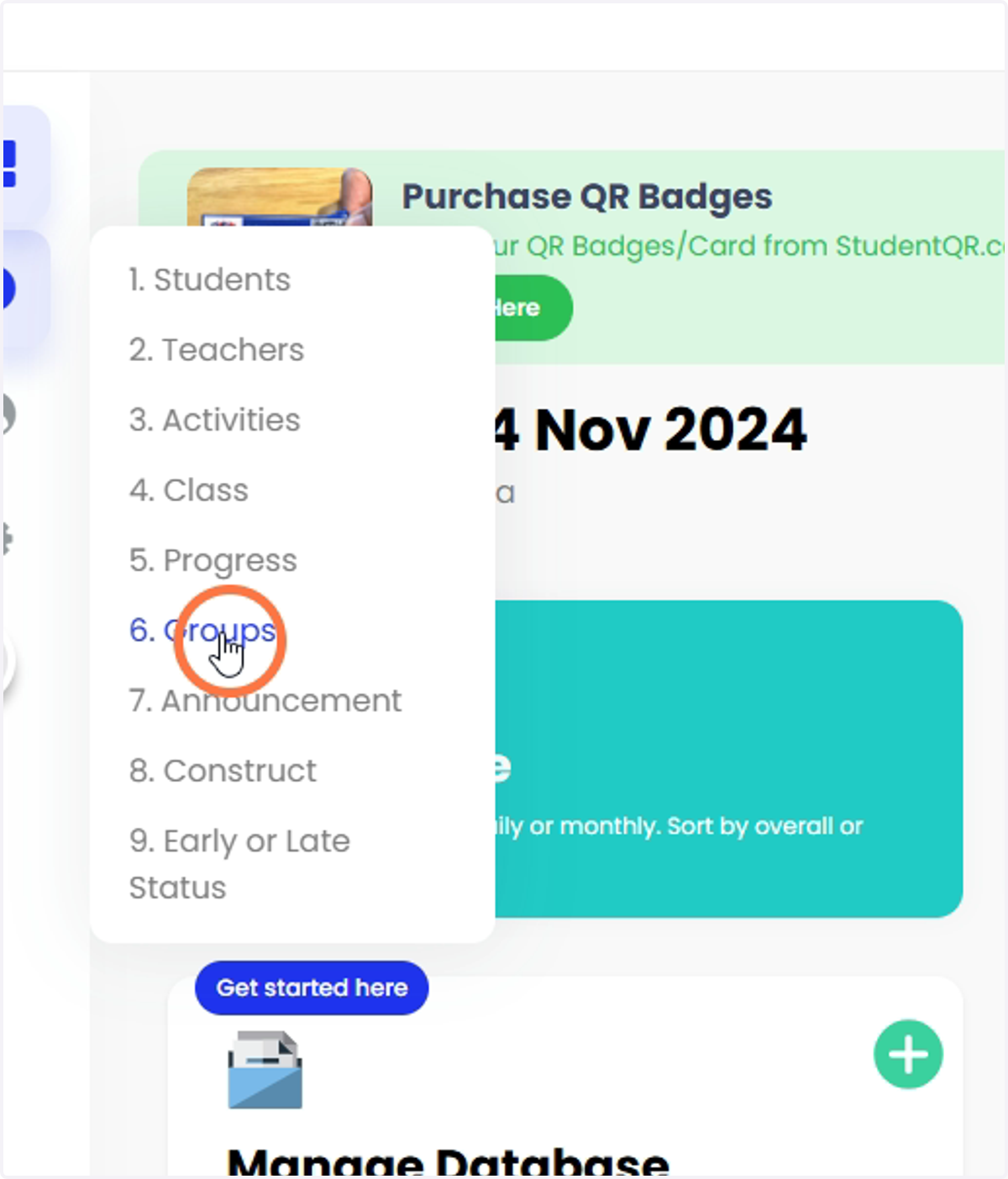Click the teal report card panel
Viewport: 1008px width, 1179px height.
(x=728, y=759)
